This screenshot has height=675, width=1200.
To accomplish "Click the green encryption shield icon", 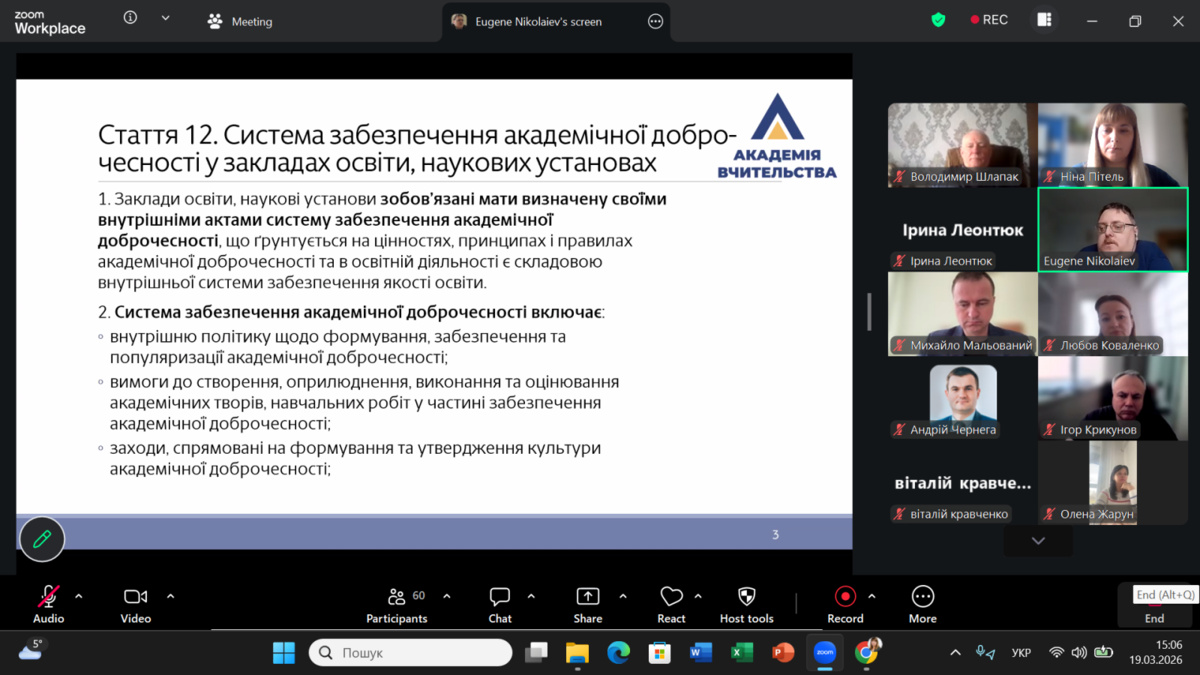I will coord(938,20).
